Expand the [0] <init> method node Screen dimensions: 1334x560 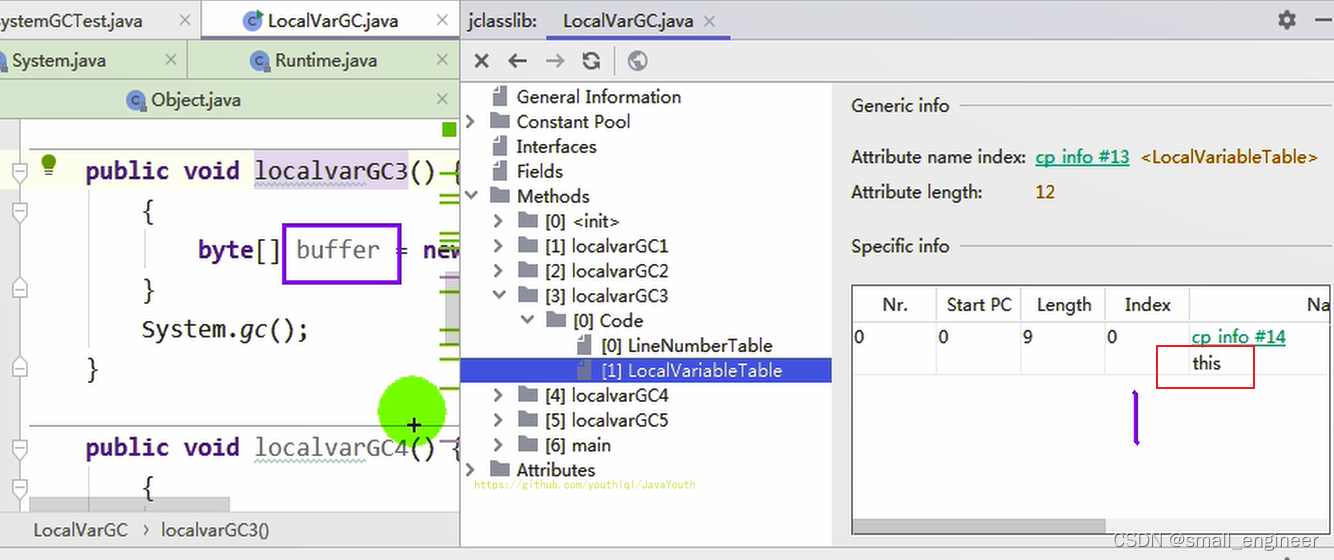click(499, 221)
